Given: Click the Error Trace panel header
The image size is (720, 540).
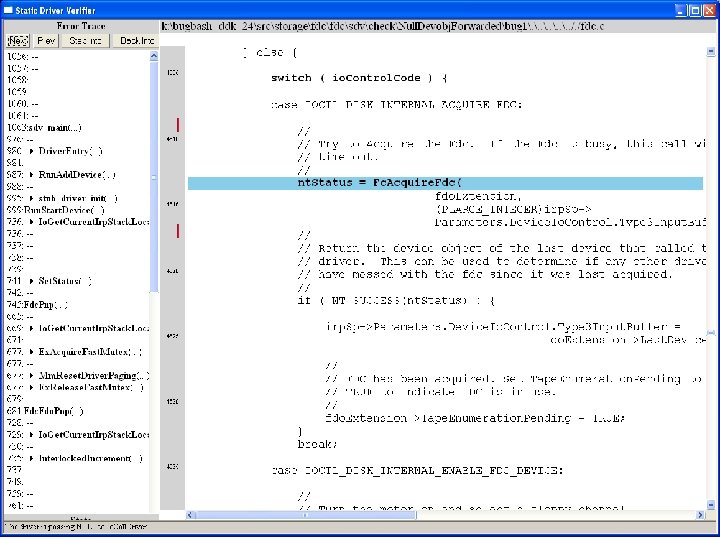Looking at the screenshot, I should (x=81, y=26).
